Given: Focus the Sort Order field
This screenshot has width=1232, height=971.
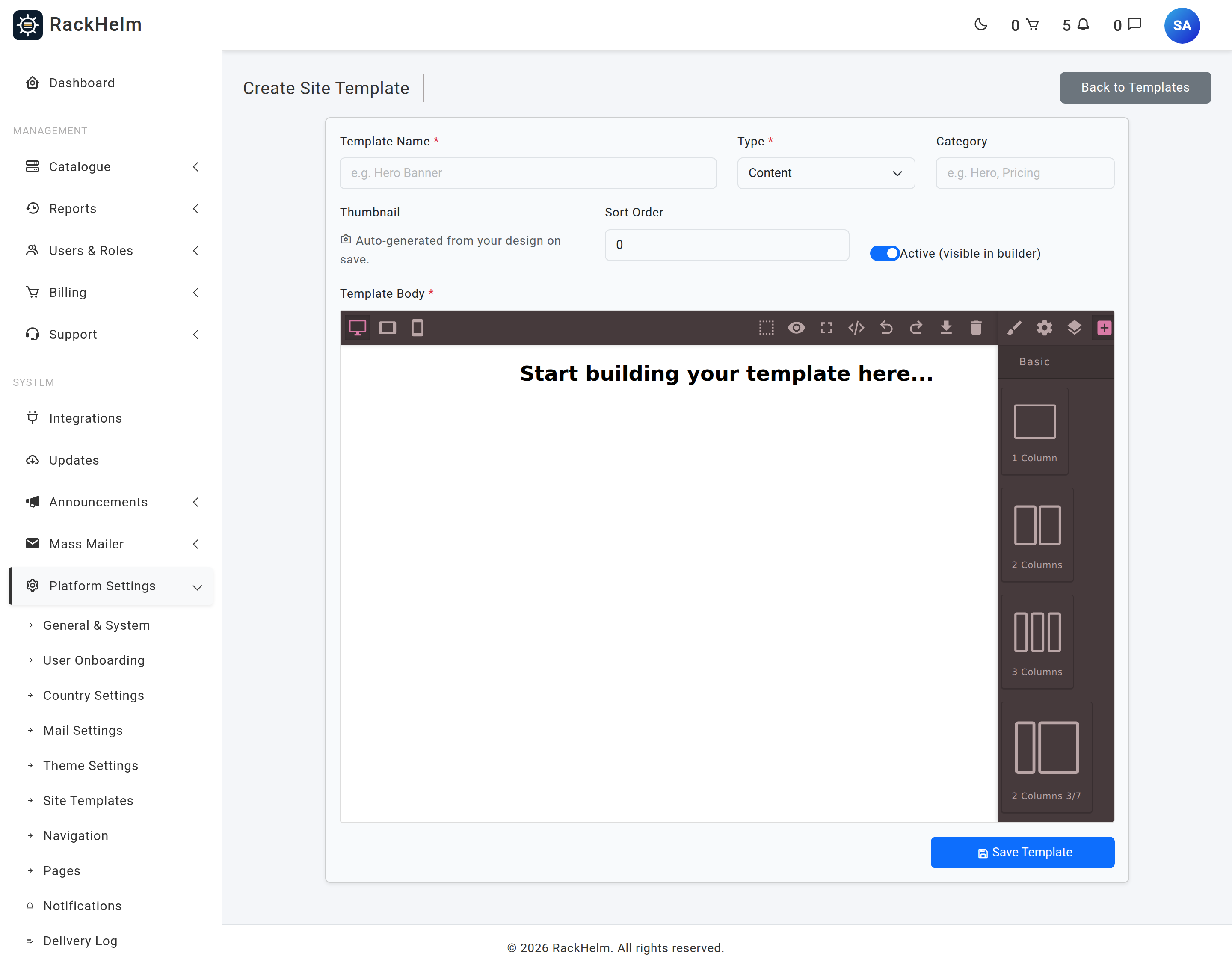Looking at the screenshot, I should coord(726,245).
